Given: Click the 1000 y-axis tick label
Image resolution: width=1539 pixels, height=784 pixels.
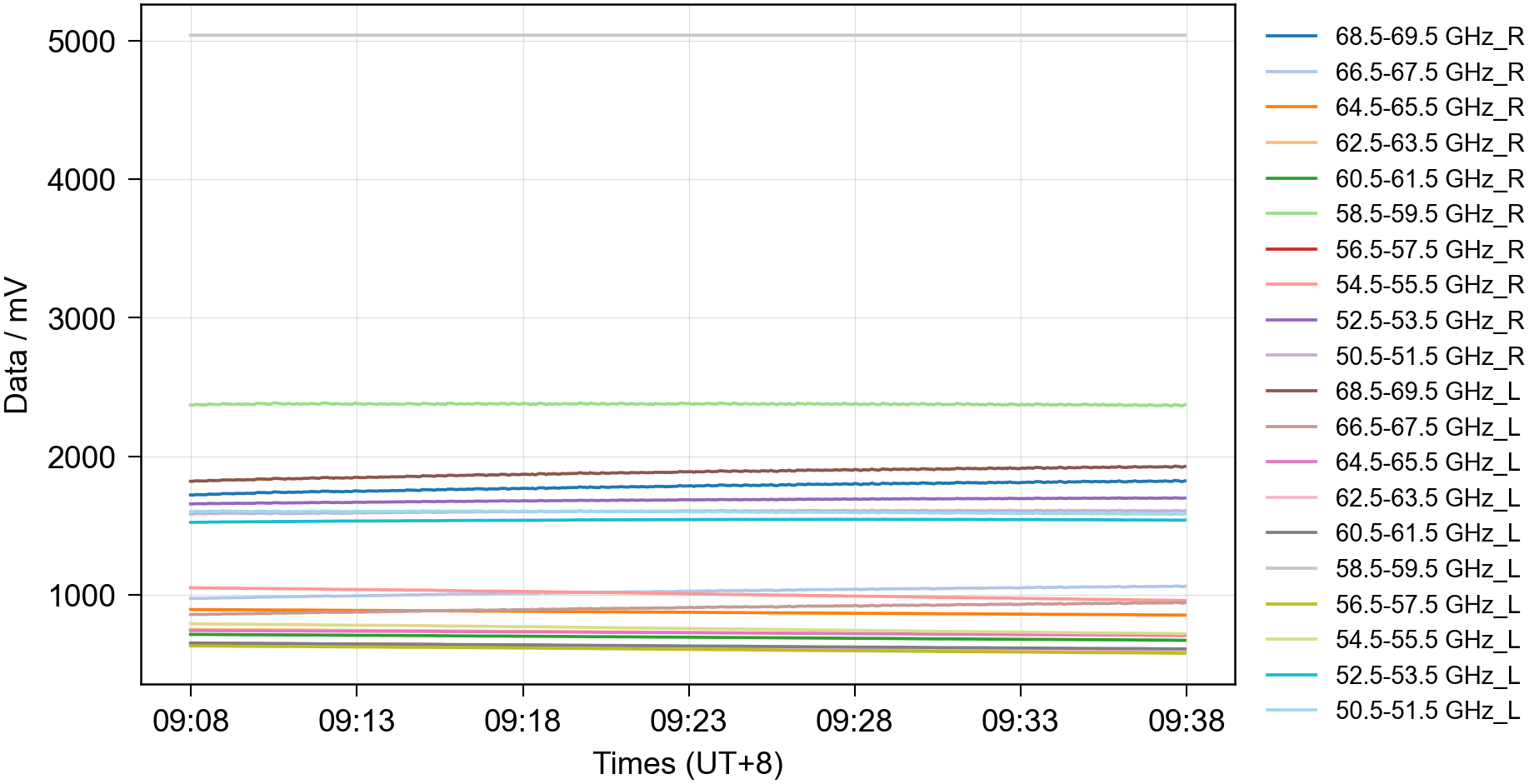Looking at the screenshot, I should 82,596.
